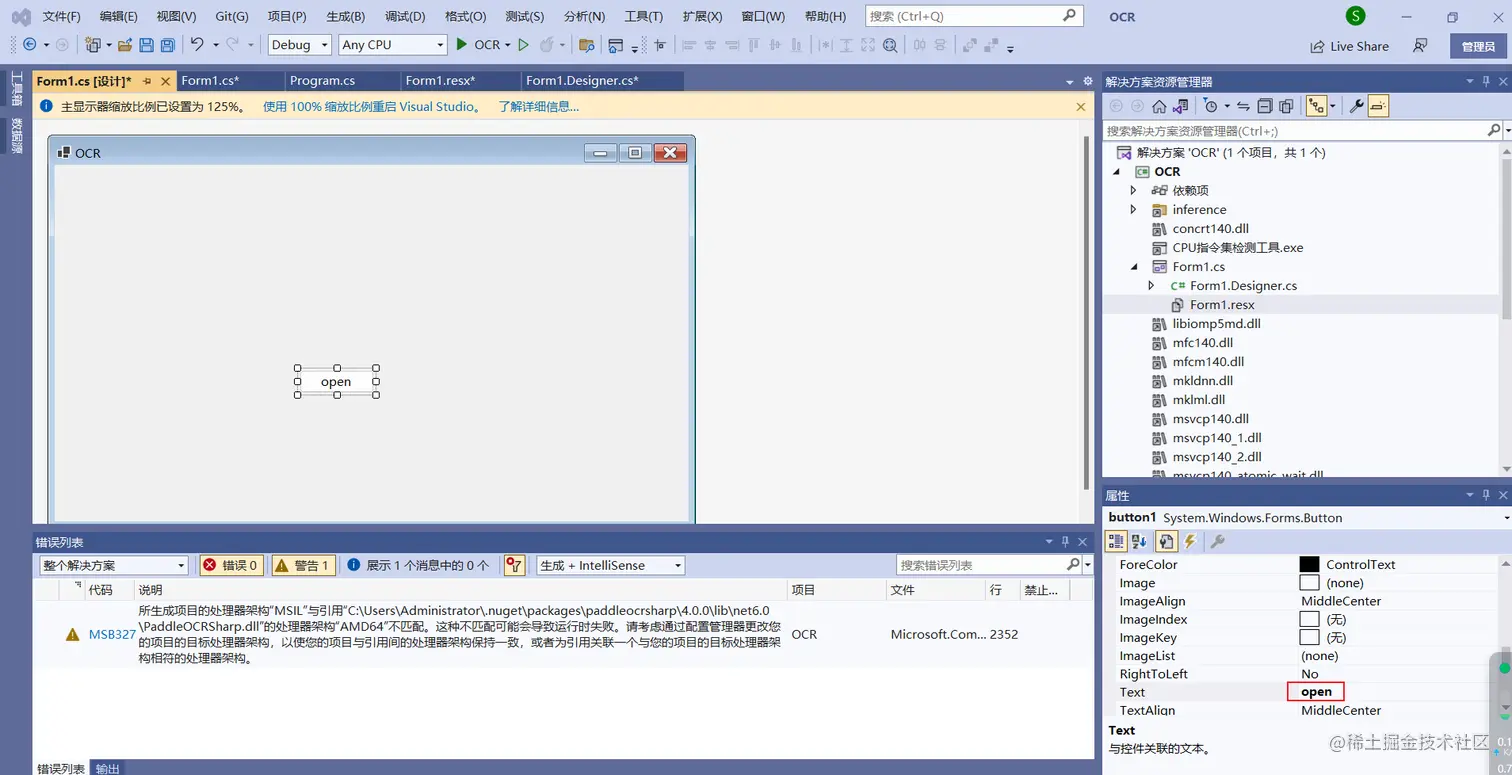Open the Build + IntelliSense source dropdown

point(610,565)
